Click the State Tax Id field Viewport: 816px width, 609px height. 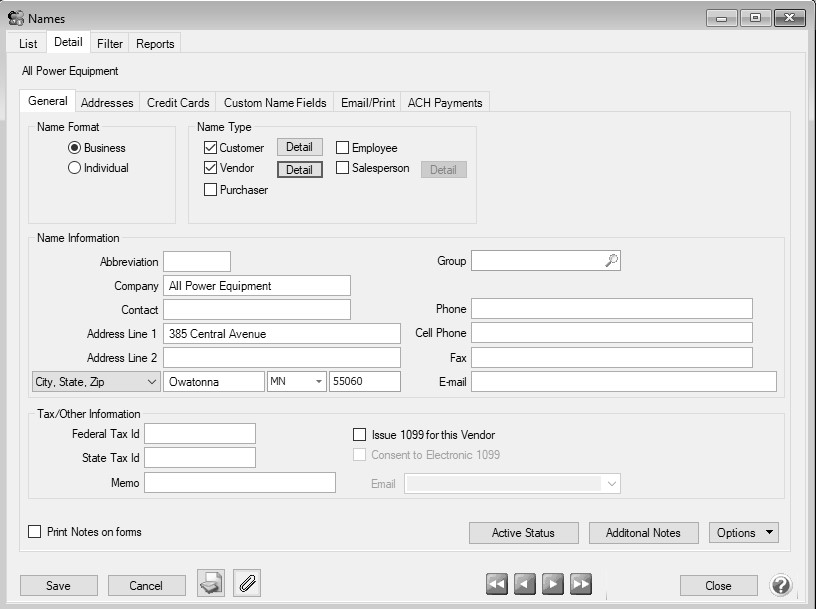200,457
